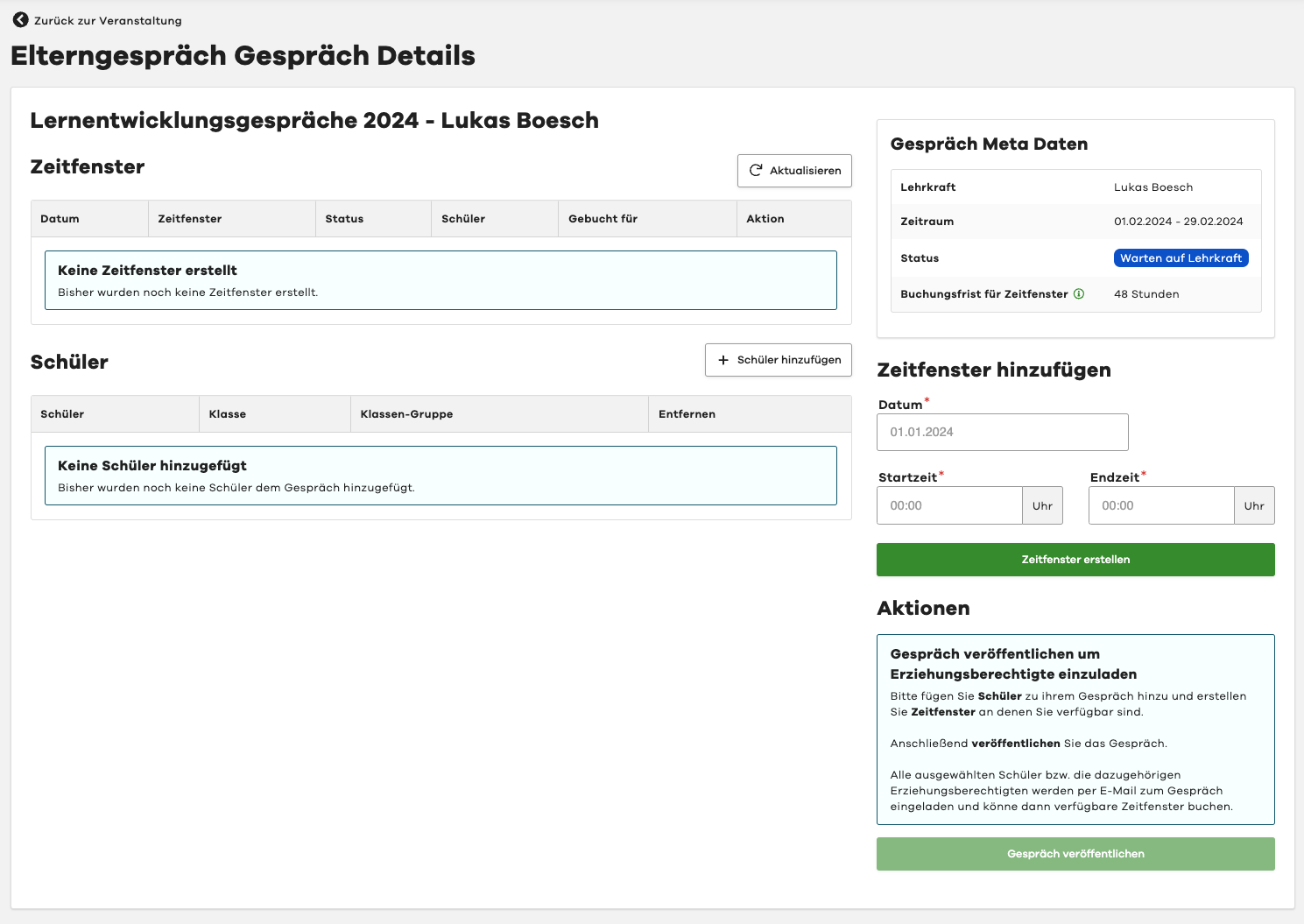Focus the Datum input field

(1002, 433)
